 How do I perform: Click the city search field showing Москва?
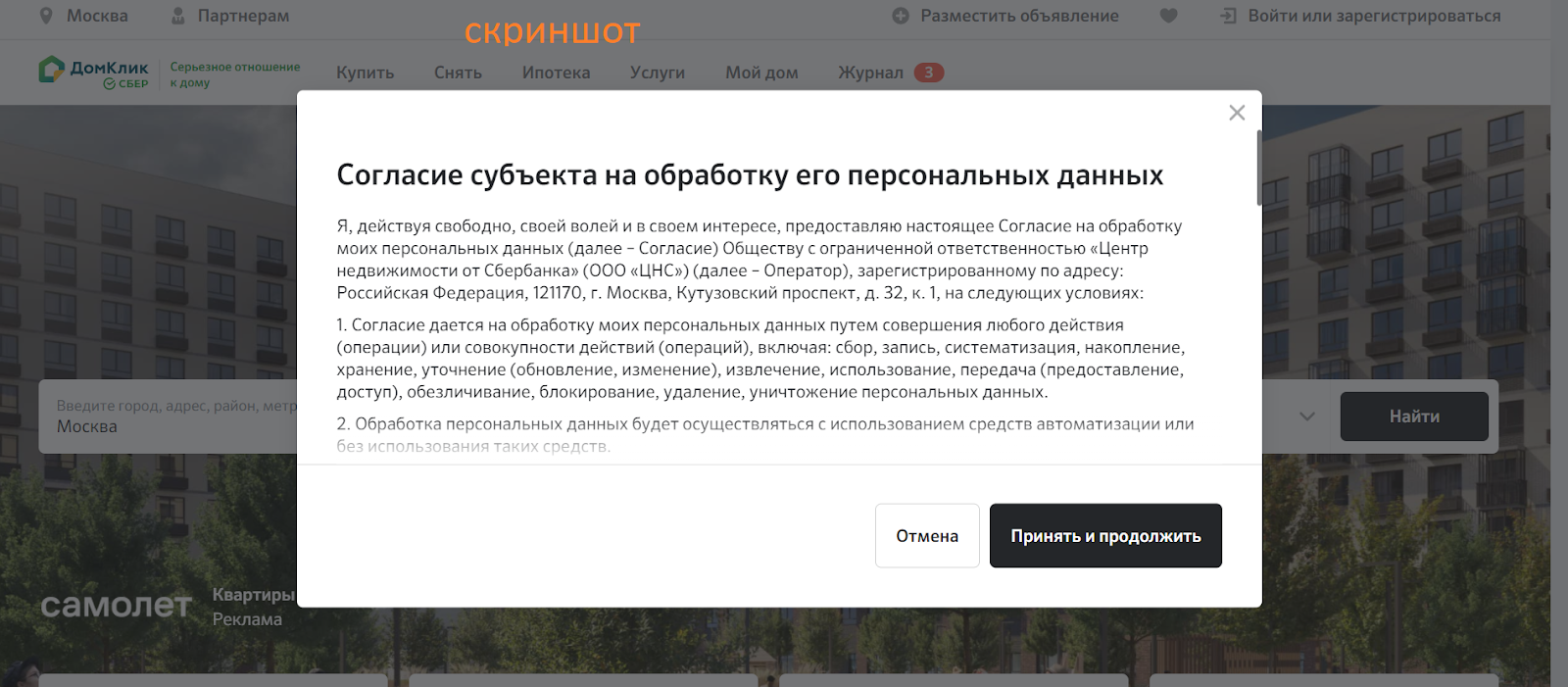(x=169, y=417)
